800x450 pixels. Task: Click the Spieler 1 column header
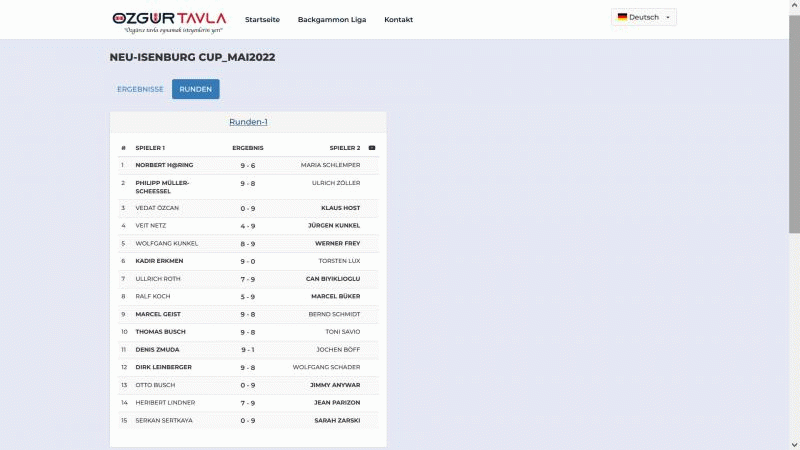(150, 148)
